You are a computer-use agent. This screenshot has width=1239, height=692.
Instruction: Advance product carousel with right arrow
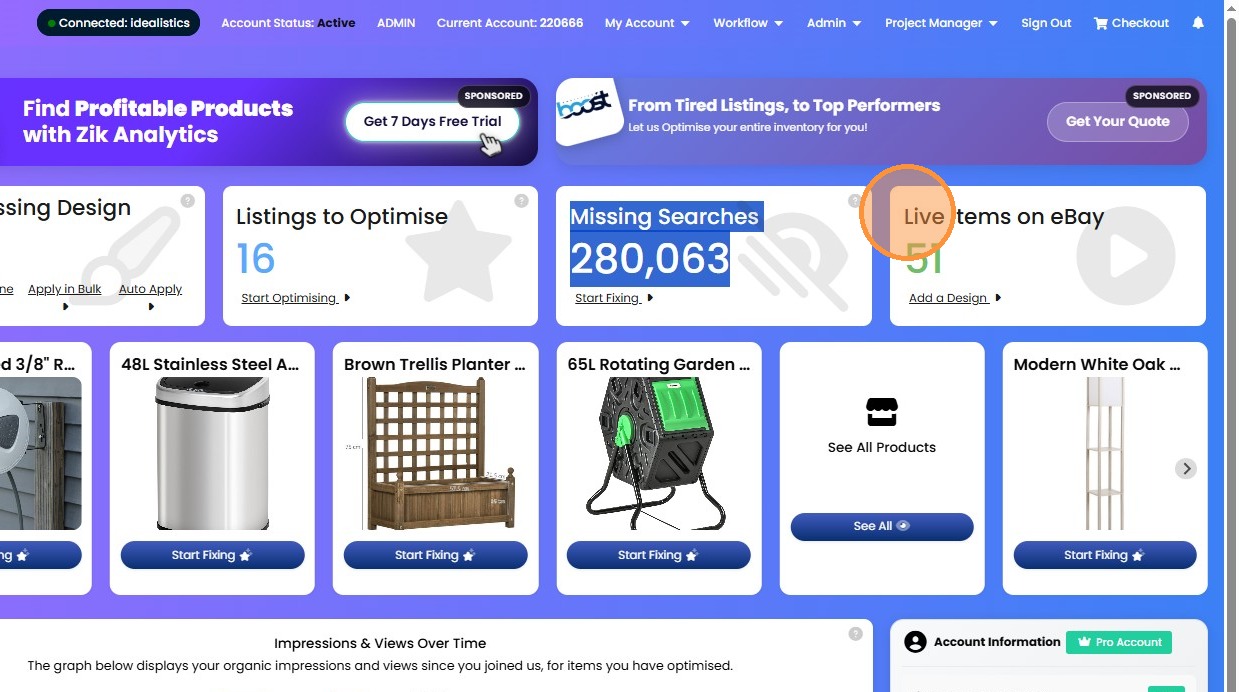[1185, 468]
